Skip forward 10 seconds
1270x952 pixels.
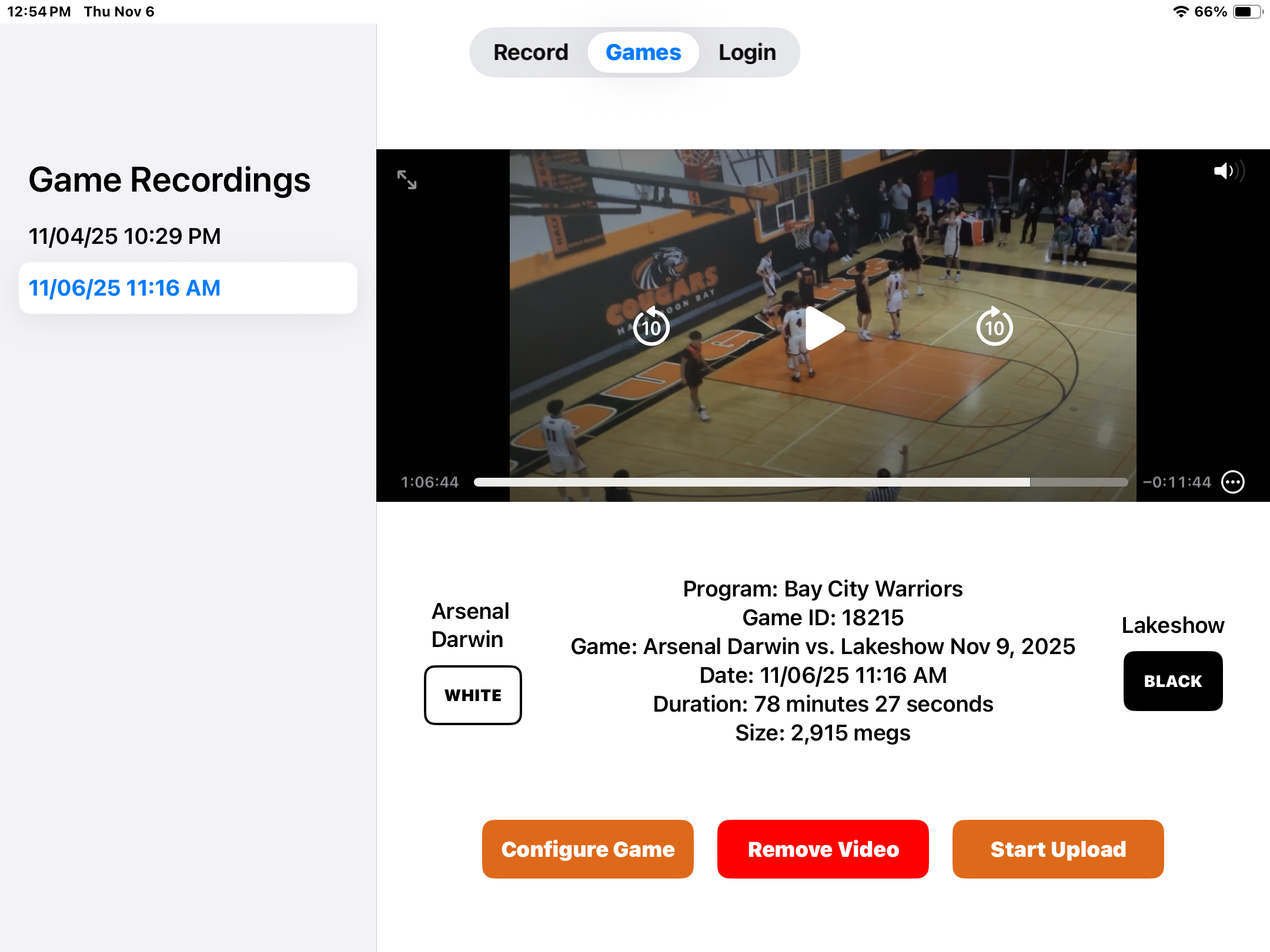point(994,327)
